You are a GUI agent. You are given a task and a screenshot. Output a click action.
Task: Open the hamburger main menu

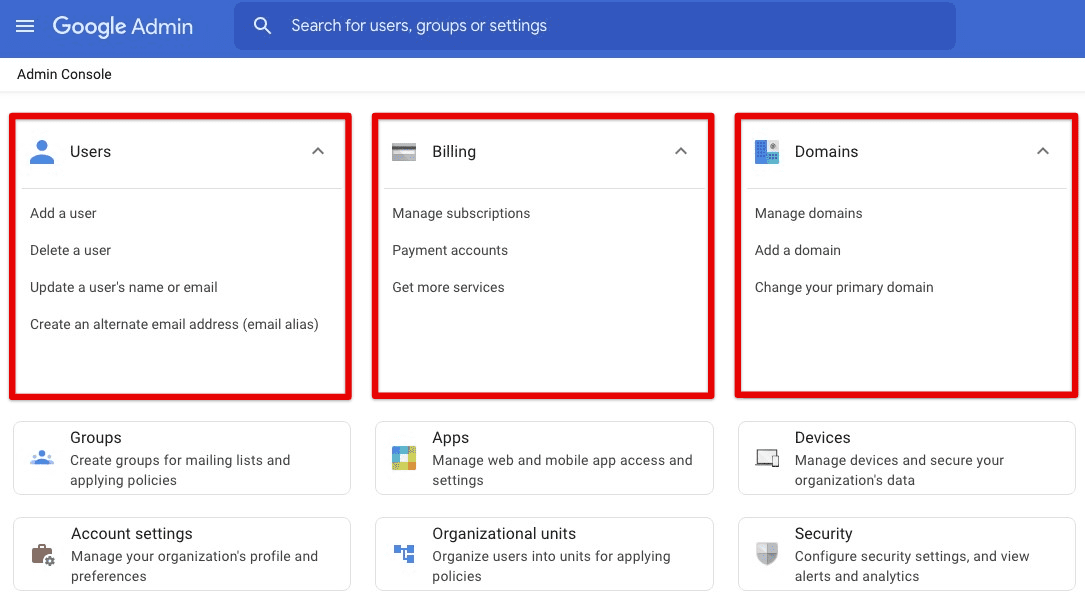(x=25, y=26)
